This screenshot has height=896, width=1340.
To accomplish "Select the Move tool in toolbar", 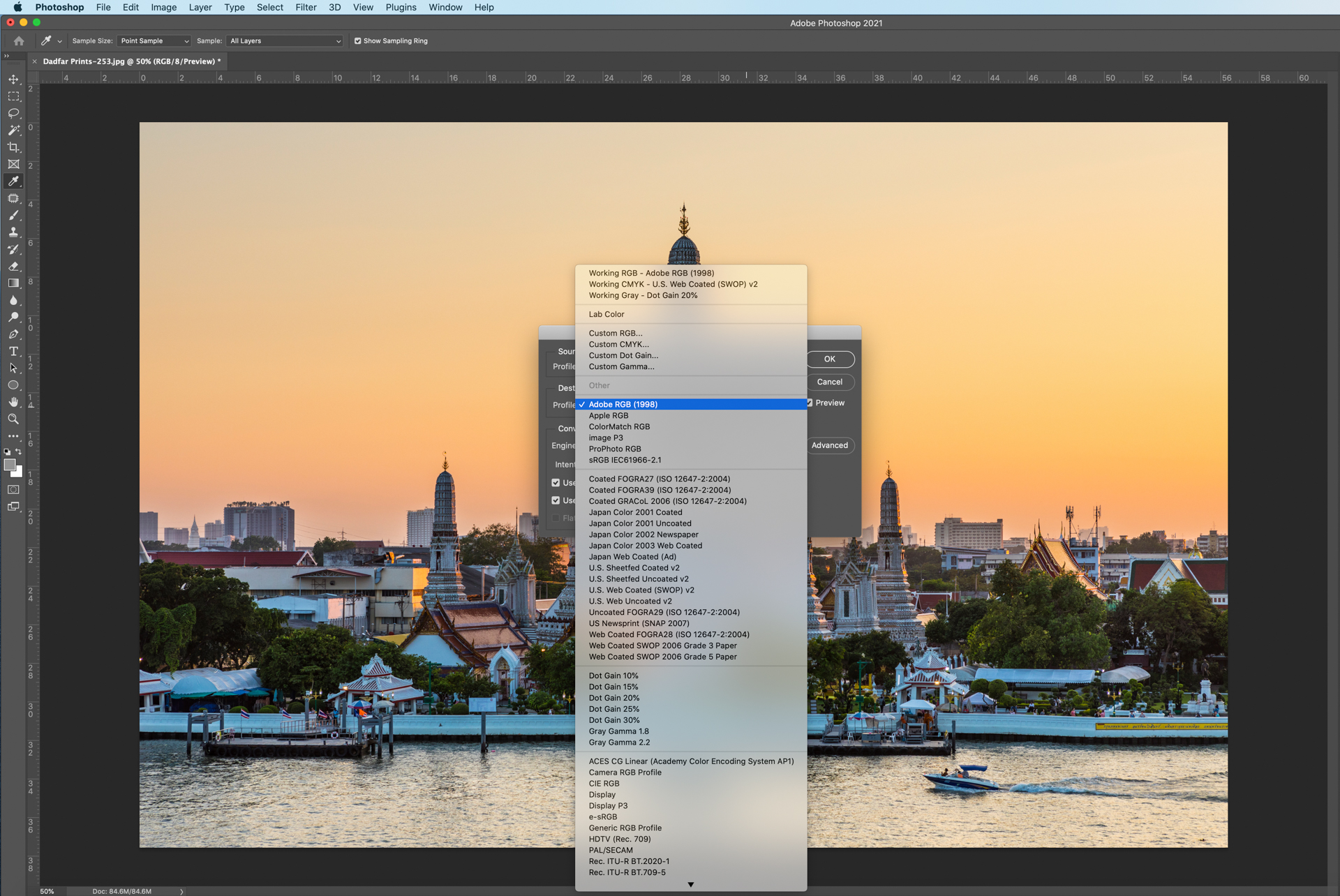I will click(x=13, y=78).
